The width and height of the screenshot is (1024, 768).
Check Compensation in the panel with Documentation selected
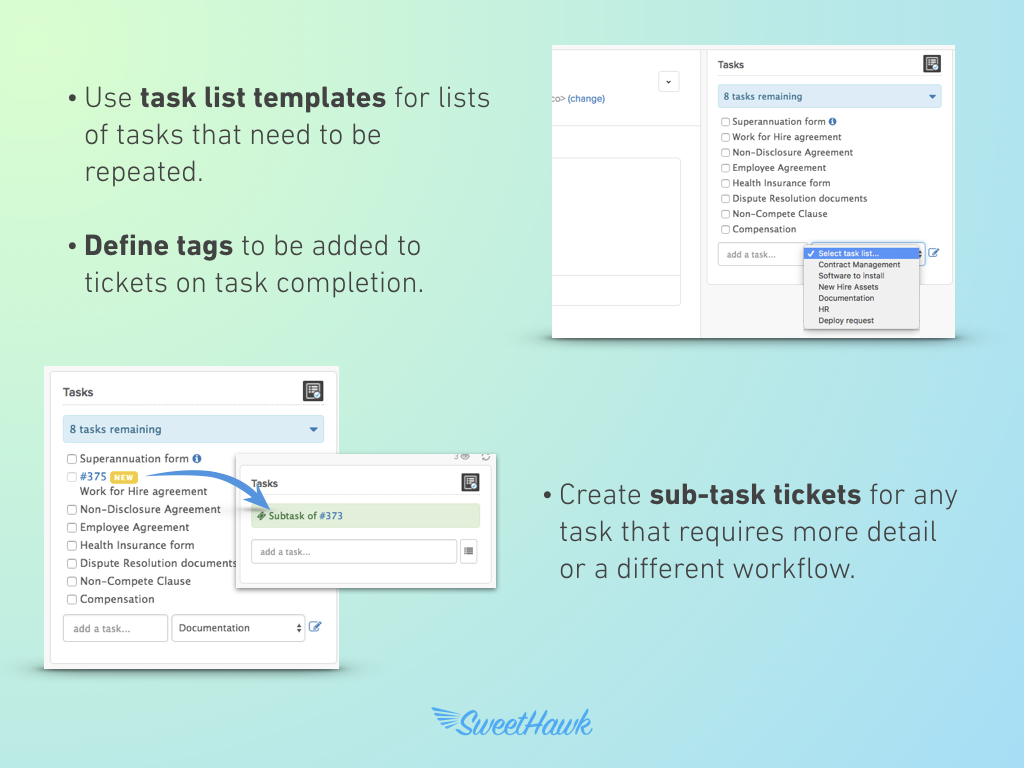click(72, 600)
